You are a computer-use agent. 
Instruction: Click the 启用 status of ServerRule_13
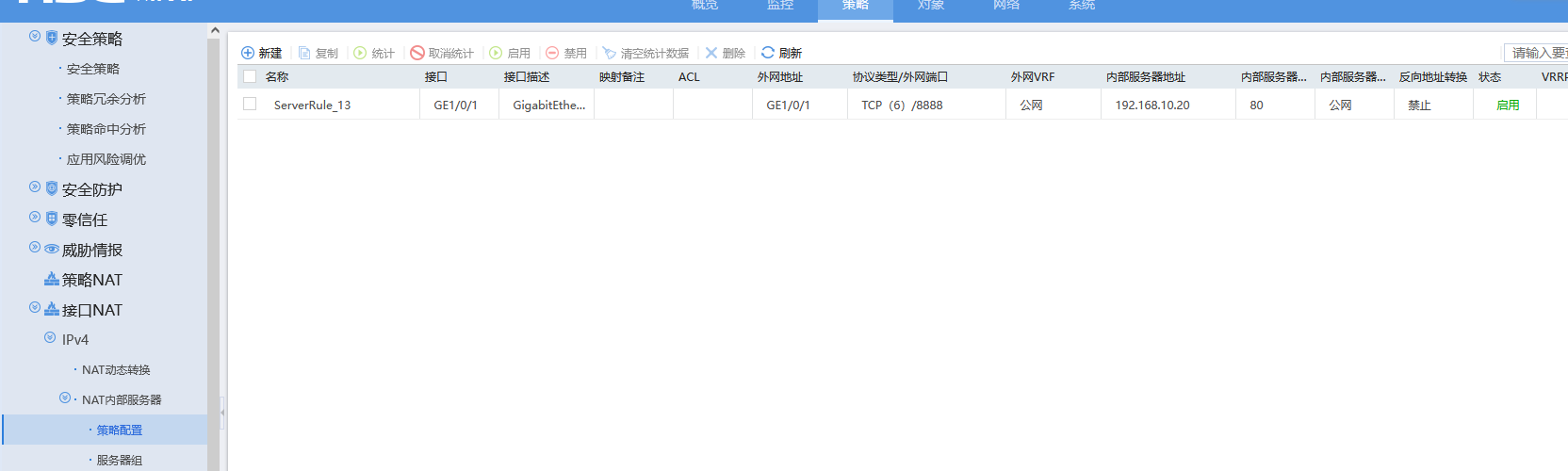(x=1508, y=106)
